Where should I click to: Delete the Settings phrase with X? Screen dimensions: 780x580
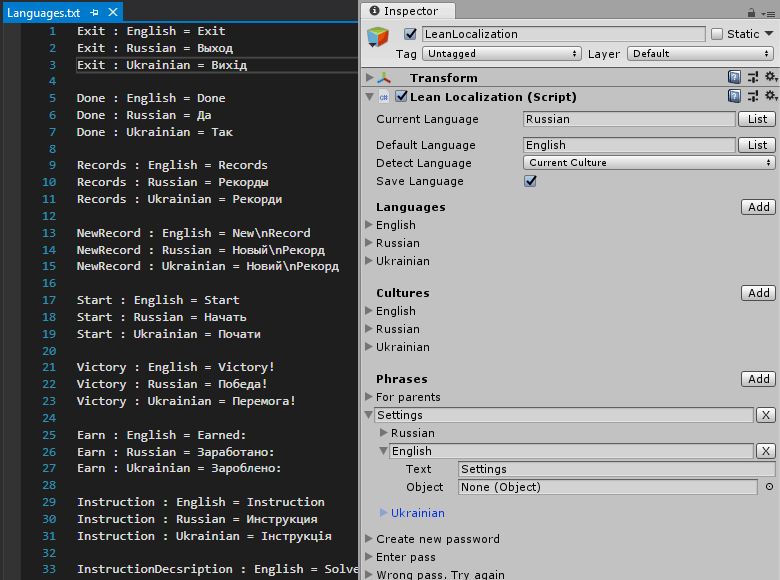tap(766, 415)
